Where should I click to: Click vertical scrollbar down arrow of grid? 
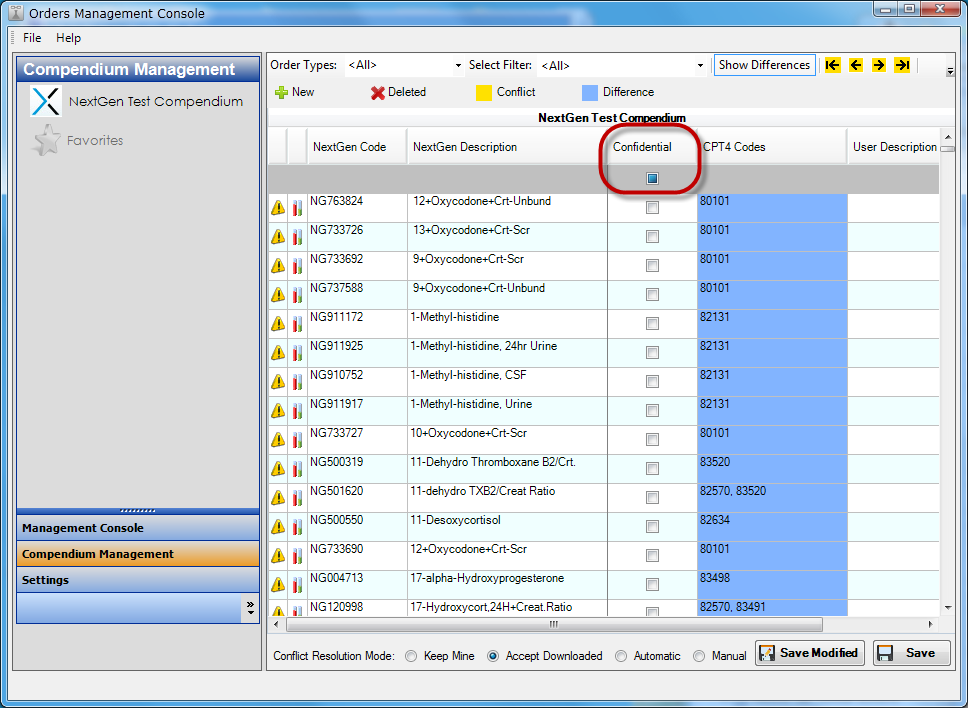point(948,608)
